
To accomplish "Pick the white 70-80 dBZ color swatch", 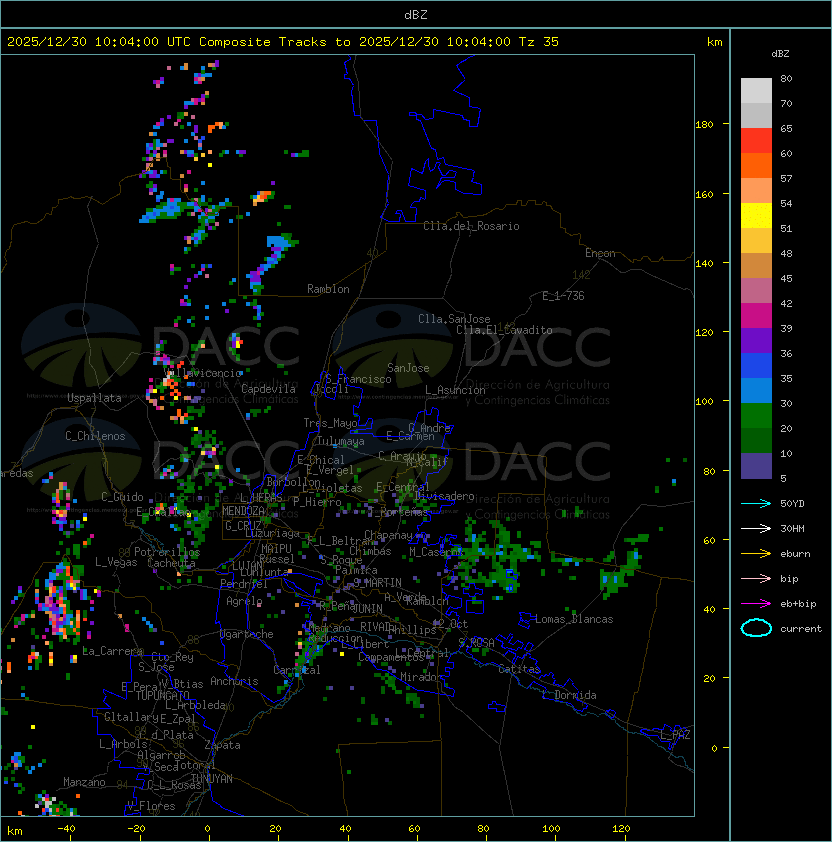I will [x=756, y=91].
